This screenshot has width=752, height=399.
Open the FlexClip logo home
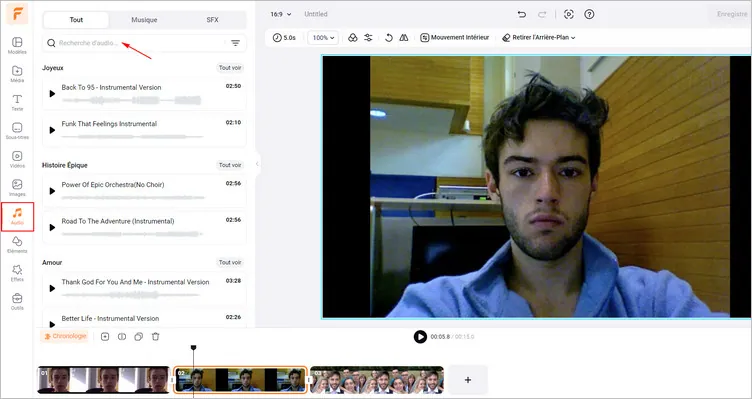(17, 13)
